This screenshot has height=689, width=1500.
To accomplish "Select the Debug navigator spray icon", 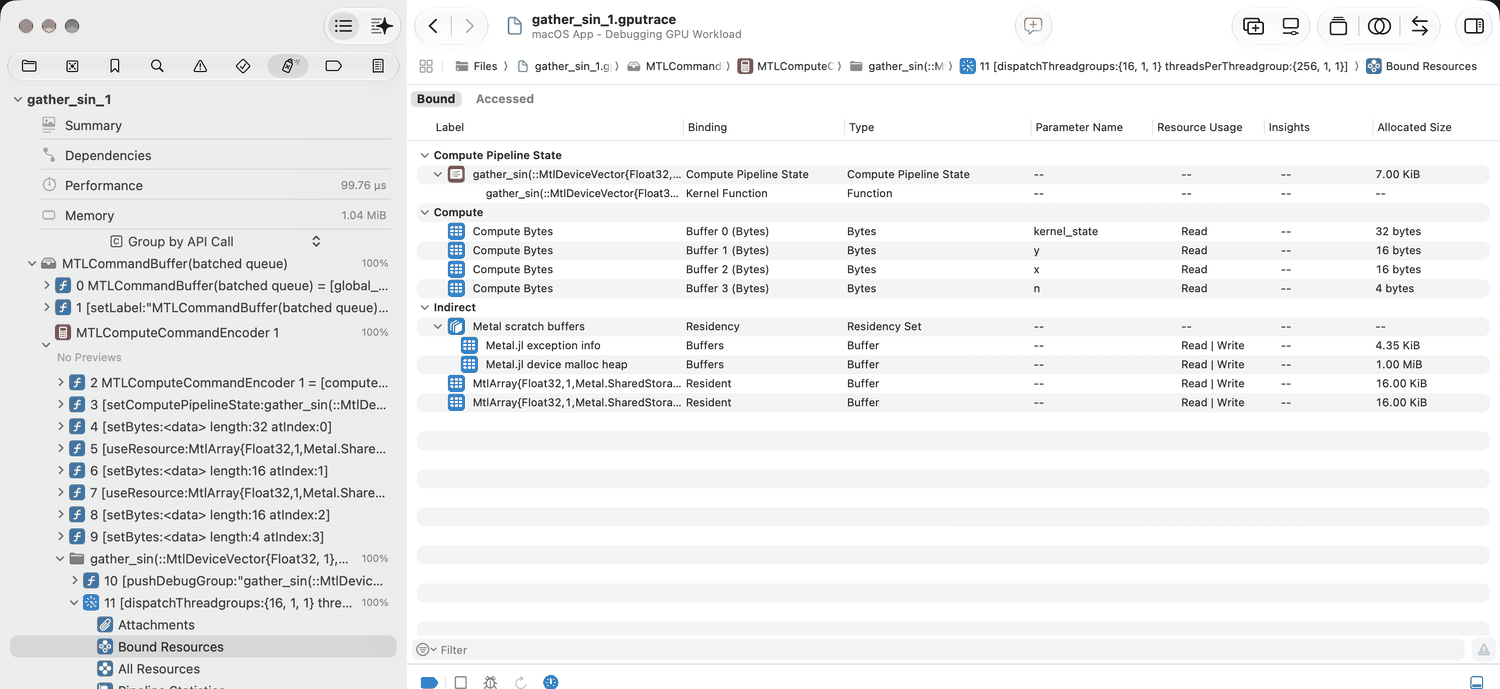I will [288, 66].
